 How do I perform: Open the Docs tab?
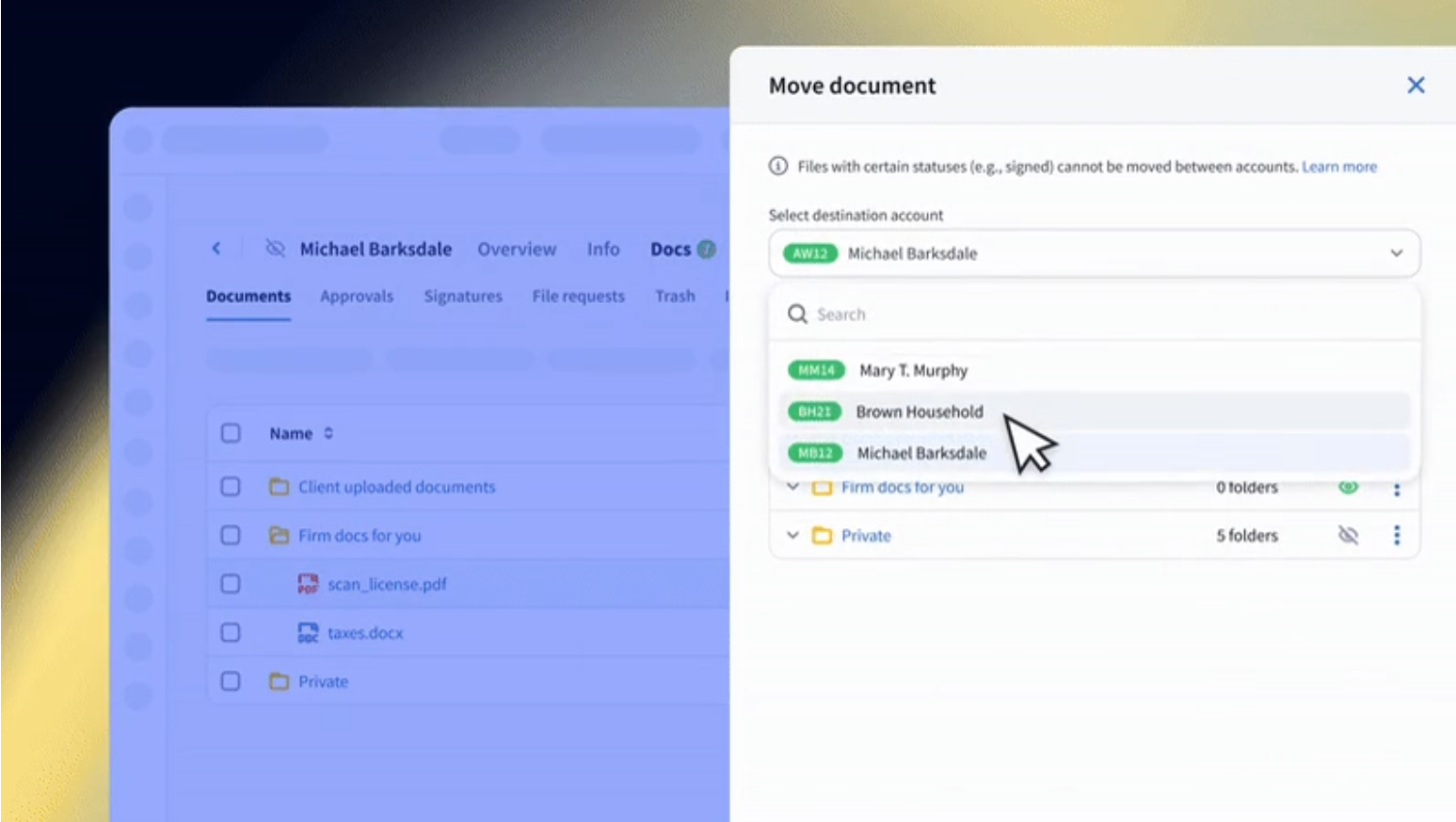click(x=670, y=250)
